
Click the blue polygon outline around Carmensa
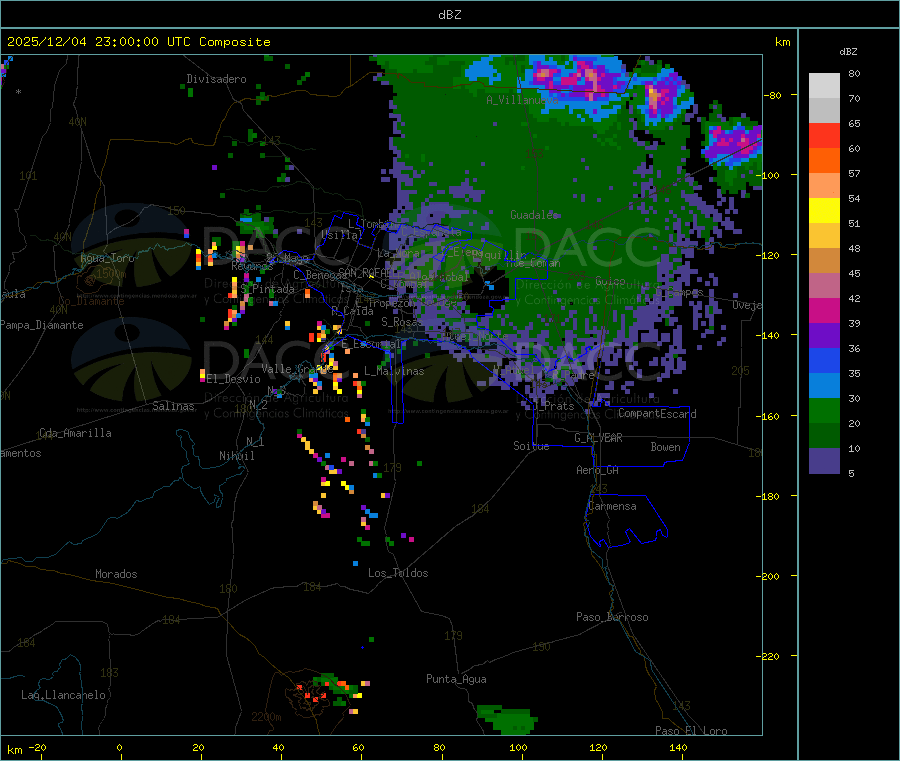tap(626, 520)
